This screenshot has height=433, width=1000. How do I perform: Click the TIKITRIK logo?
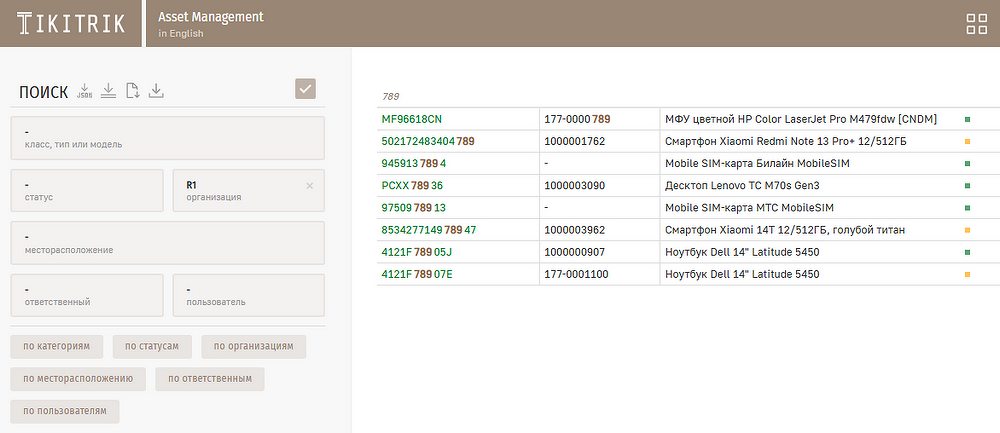pos(70,25)
